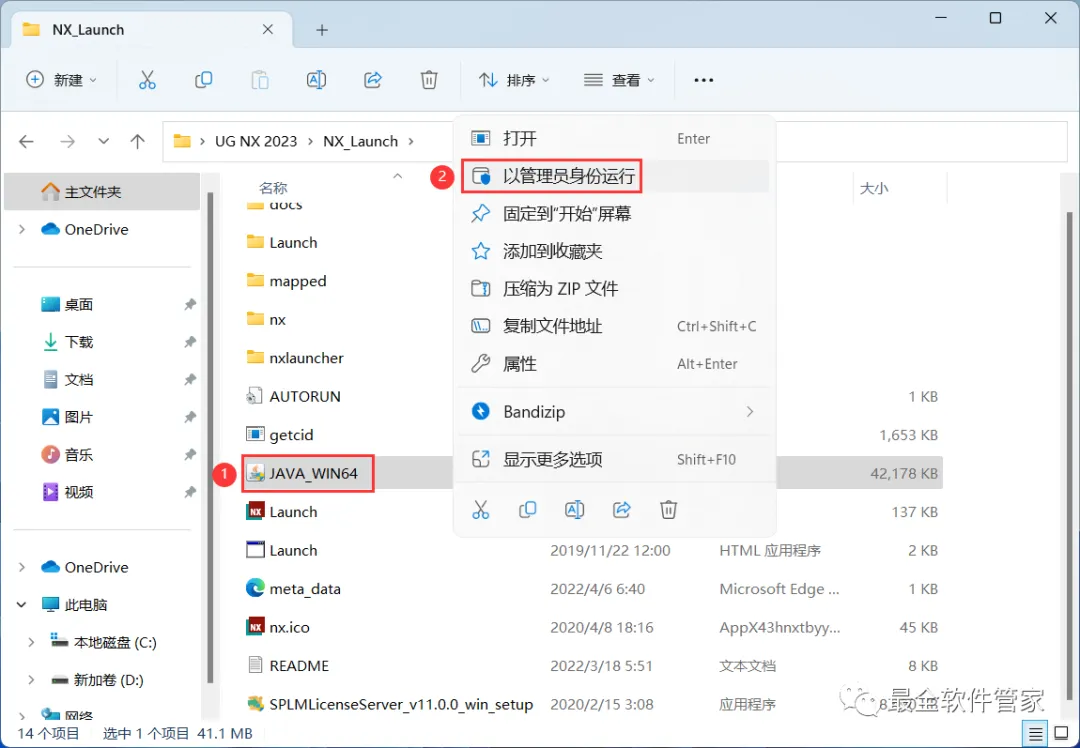Close the NX_Launch tab

268,30
